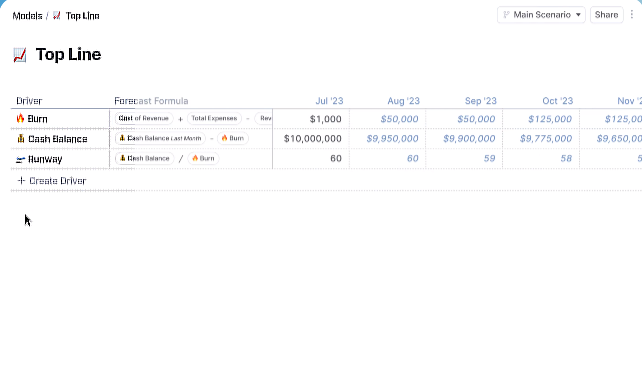The height and width of the screenshot is (385, 642).
Task: Click the Driver column header
Action: coord(29,101)
